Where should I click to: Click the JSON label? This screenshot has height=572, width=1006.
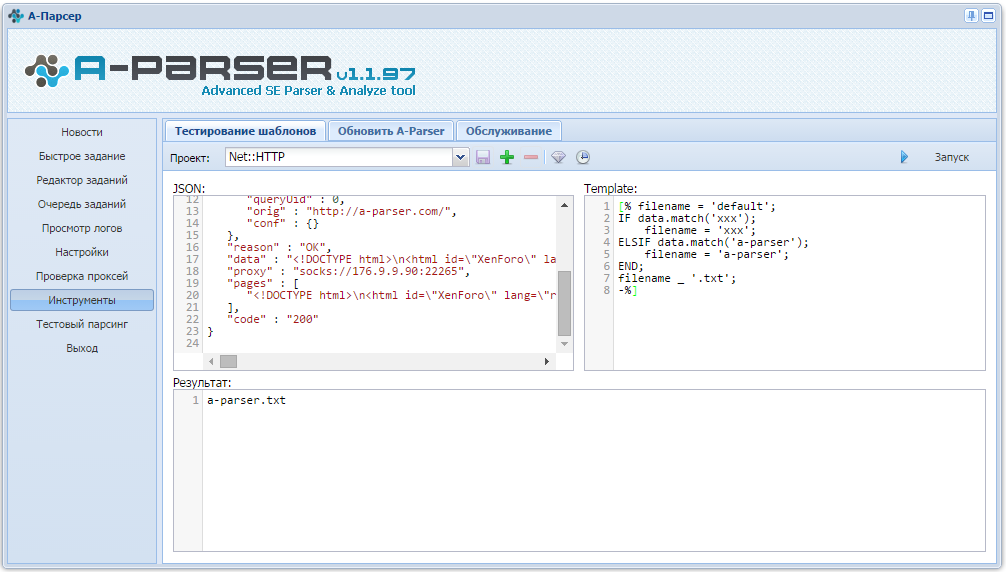coord(189,189)
